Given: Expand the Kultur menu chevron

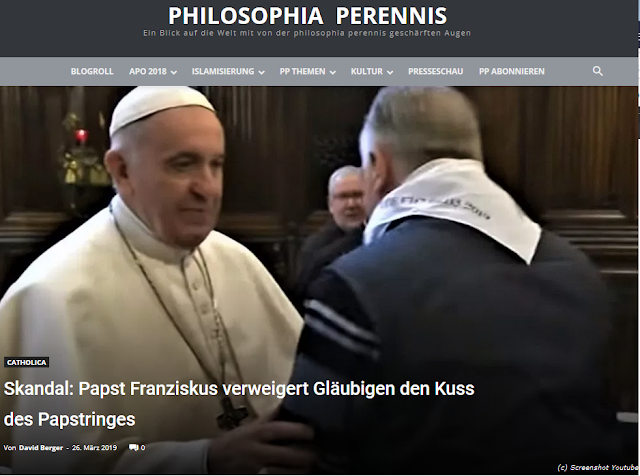Looking at the screenshot, I should coord(390,72).
